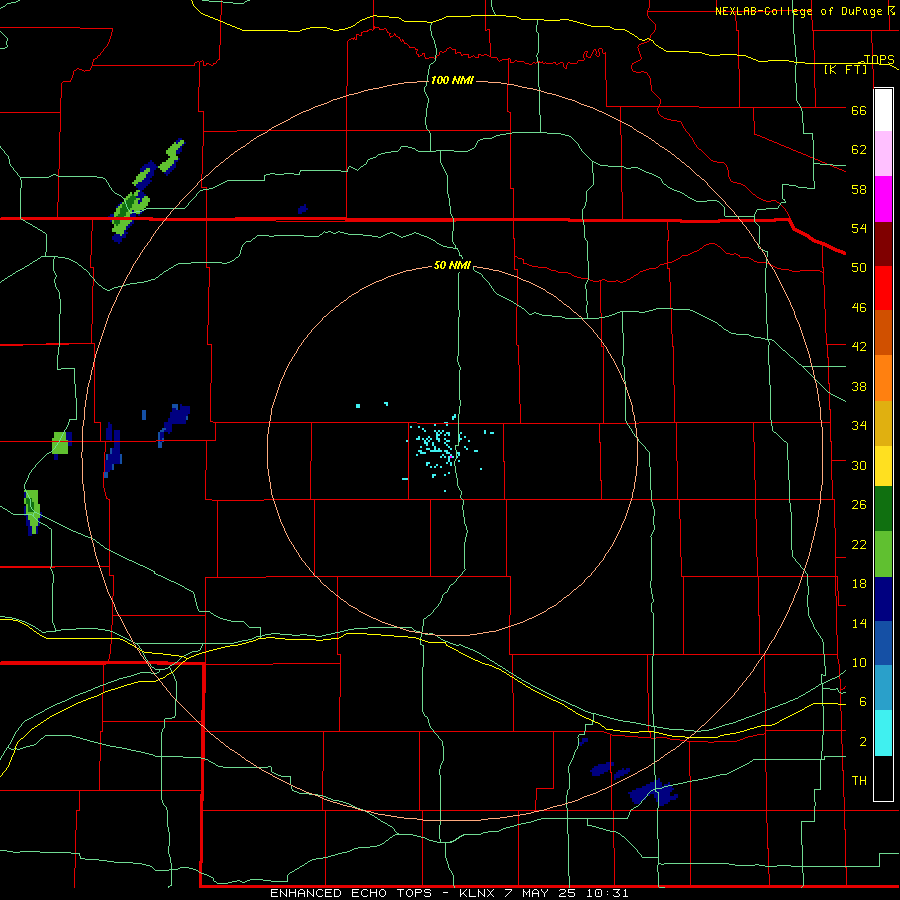900x900 pixels.
Task: Click the "TH" threshold legend label
Action: tap(859, 781)
